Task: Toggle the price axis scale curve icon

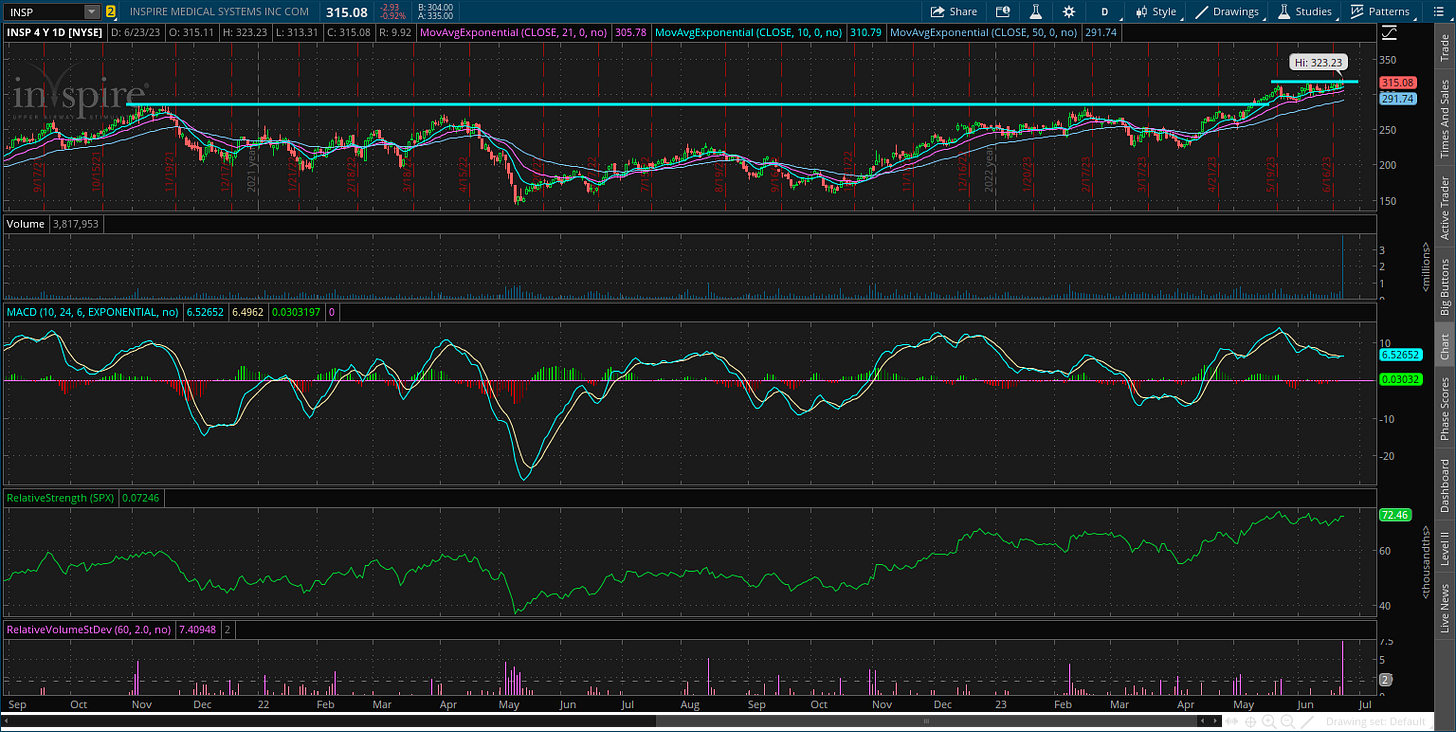Action: coord(1389,33)
